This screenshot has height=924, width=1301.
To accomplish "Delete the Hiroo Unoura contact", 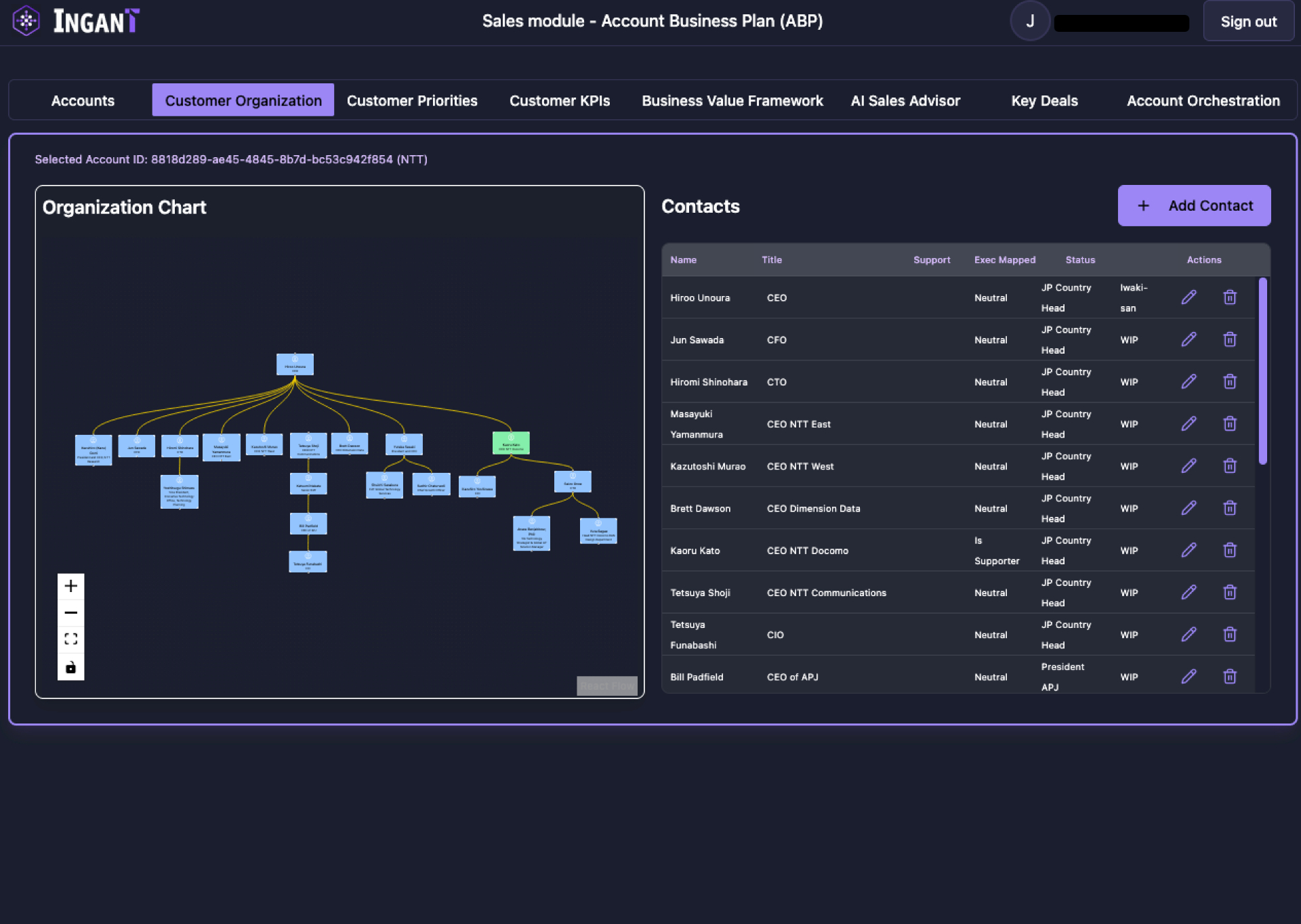I will pyautogui.click(x=1230, y=297).
